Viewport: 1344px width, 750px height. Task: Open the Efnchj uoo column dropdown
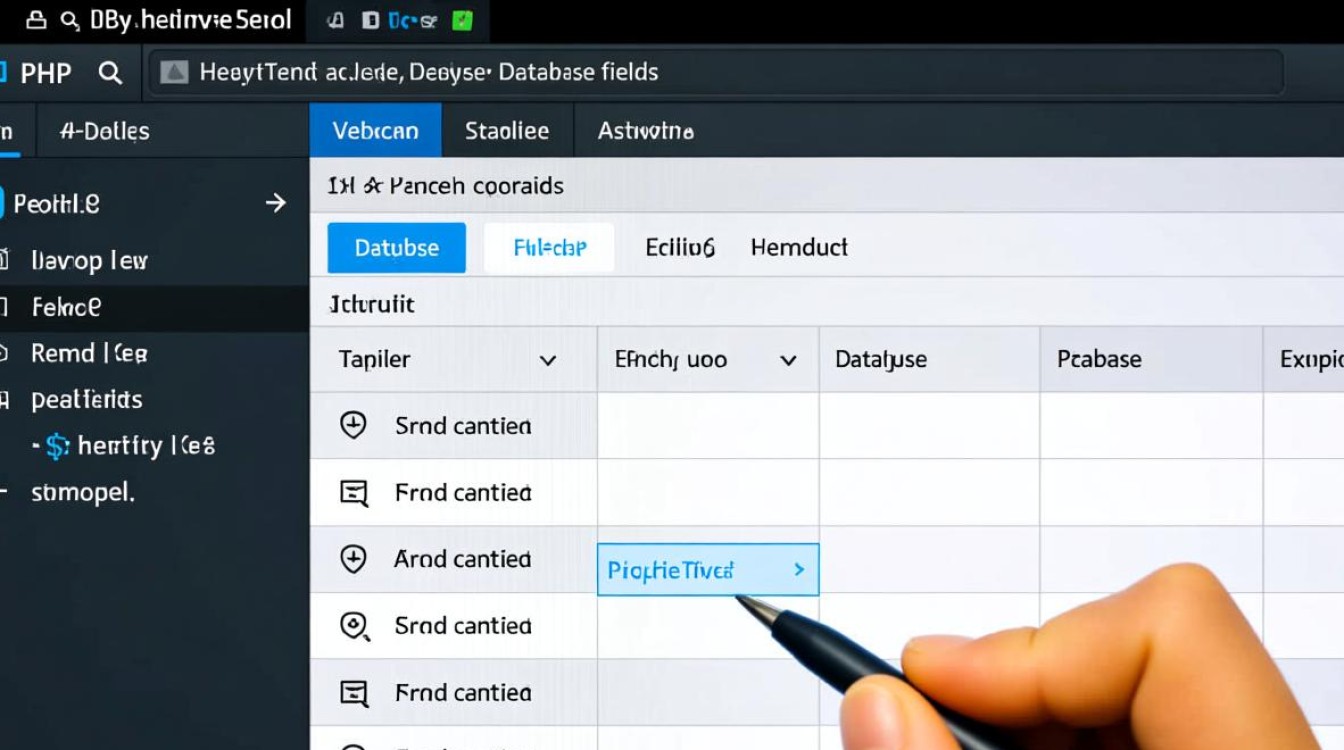click(788, 360)
